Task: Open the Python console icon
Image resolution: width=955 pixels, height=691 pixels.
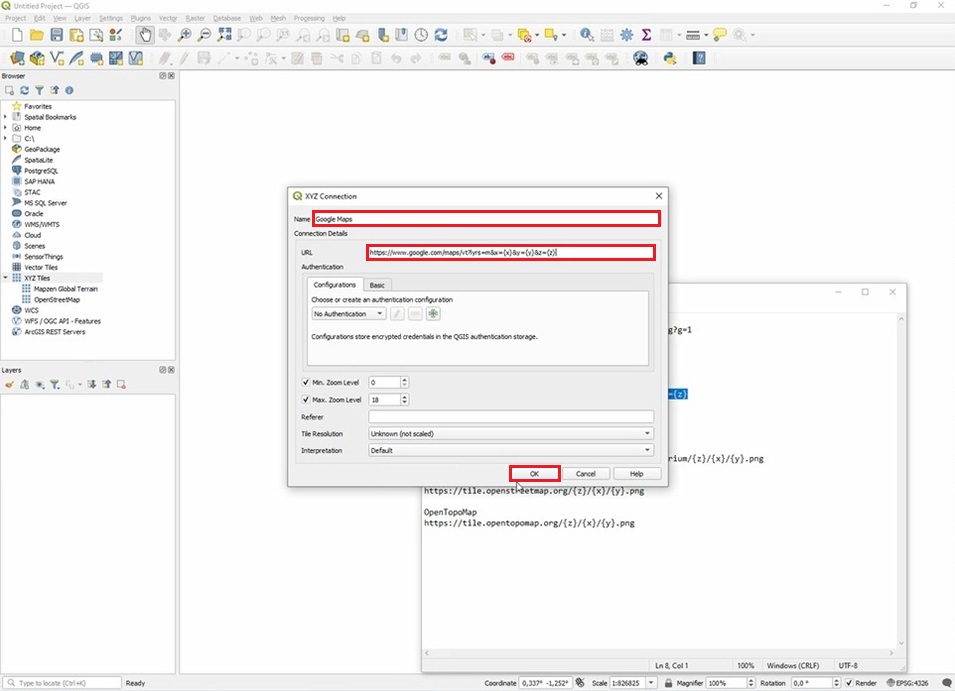Action: pyautogui.click(x=670, y=58)
